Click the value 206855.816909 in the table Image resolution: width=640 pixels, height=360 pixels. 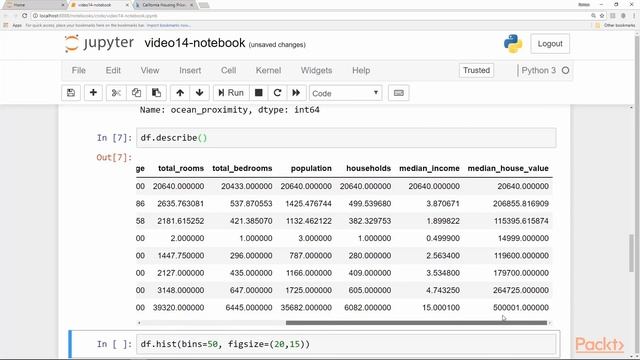pyautogui.click(x=521, y=204)
